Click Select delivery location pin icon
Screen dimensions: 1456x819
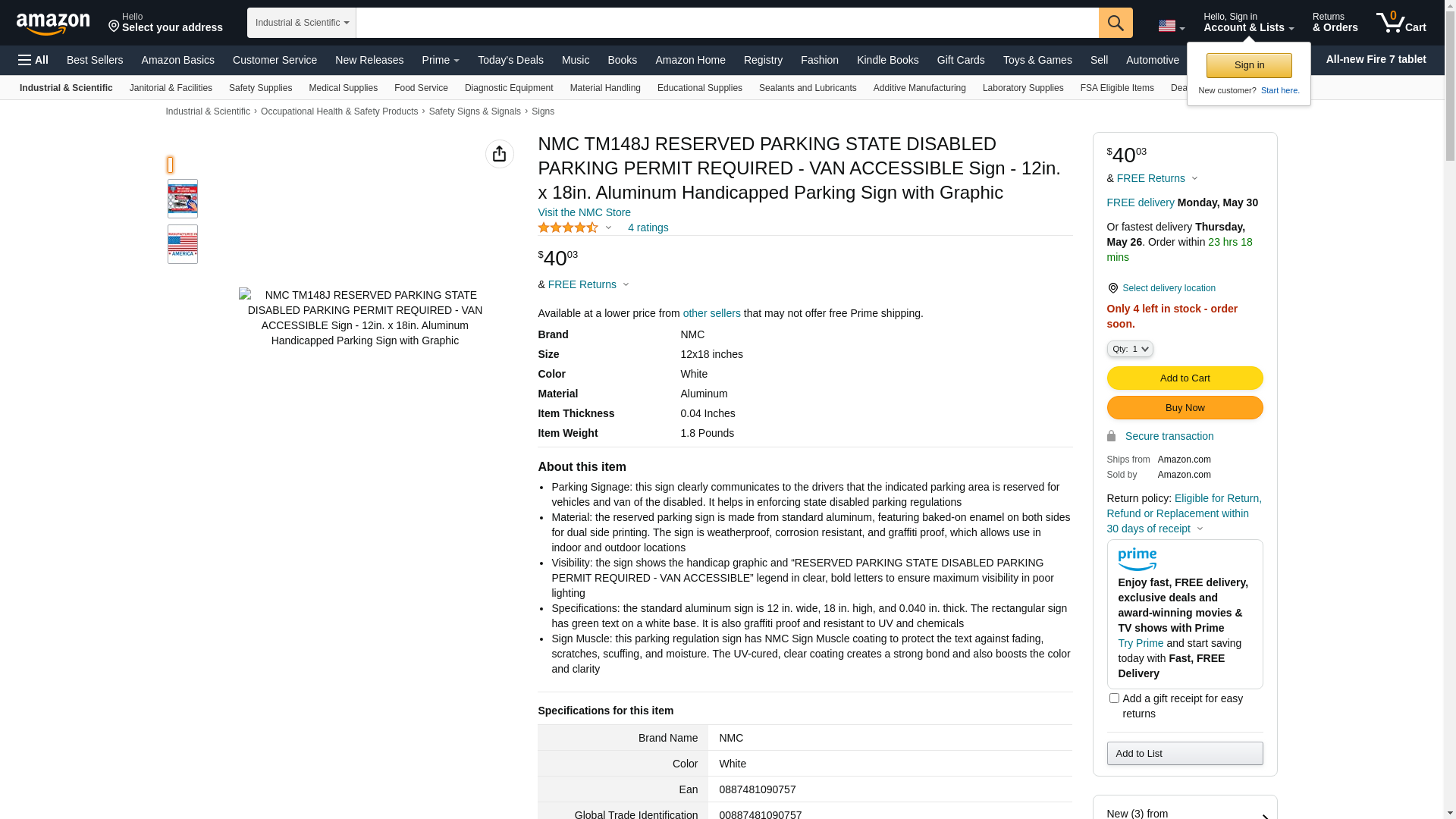click(x=1112, y=288)
